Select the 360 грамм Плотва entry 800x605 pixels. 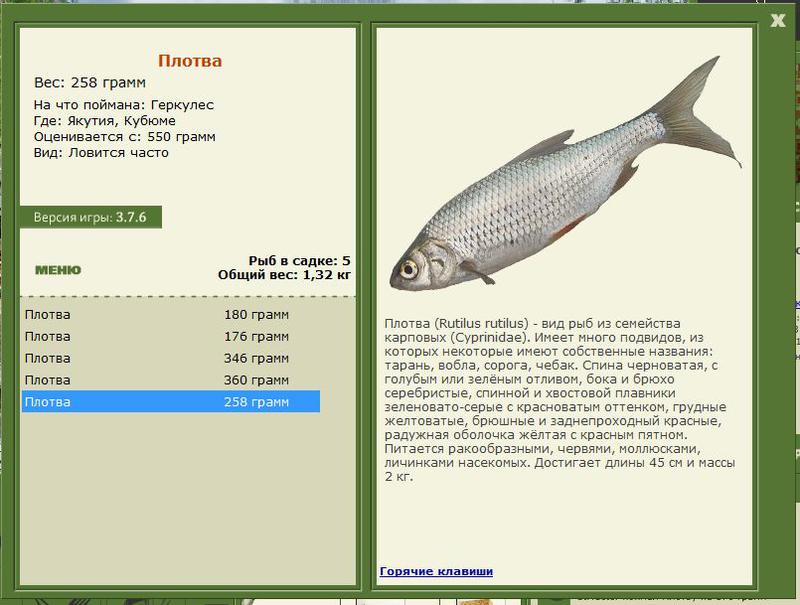tap(170, 380)
